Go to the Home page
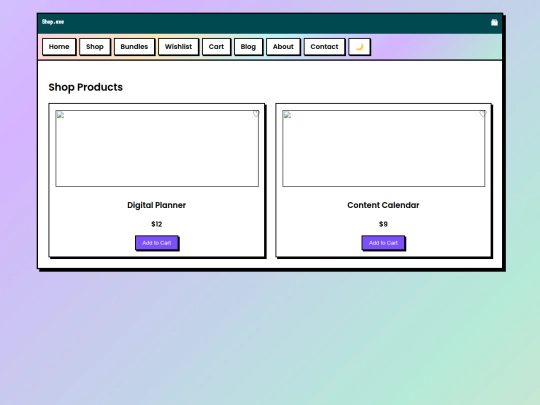This screenshot has height=405, width=540. point(59,47)
